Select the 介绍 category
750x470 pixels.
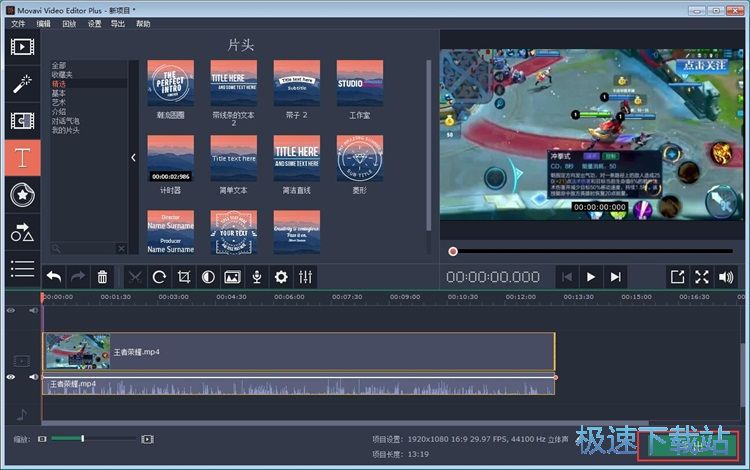pos(58,111)
